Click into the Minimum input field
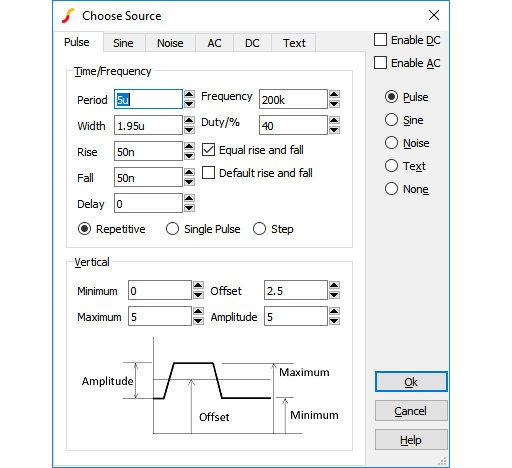 [x=160, y=291]
